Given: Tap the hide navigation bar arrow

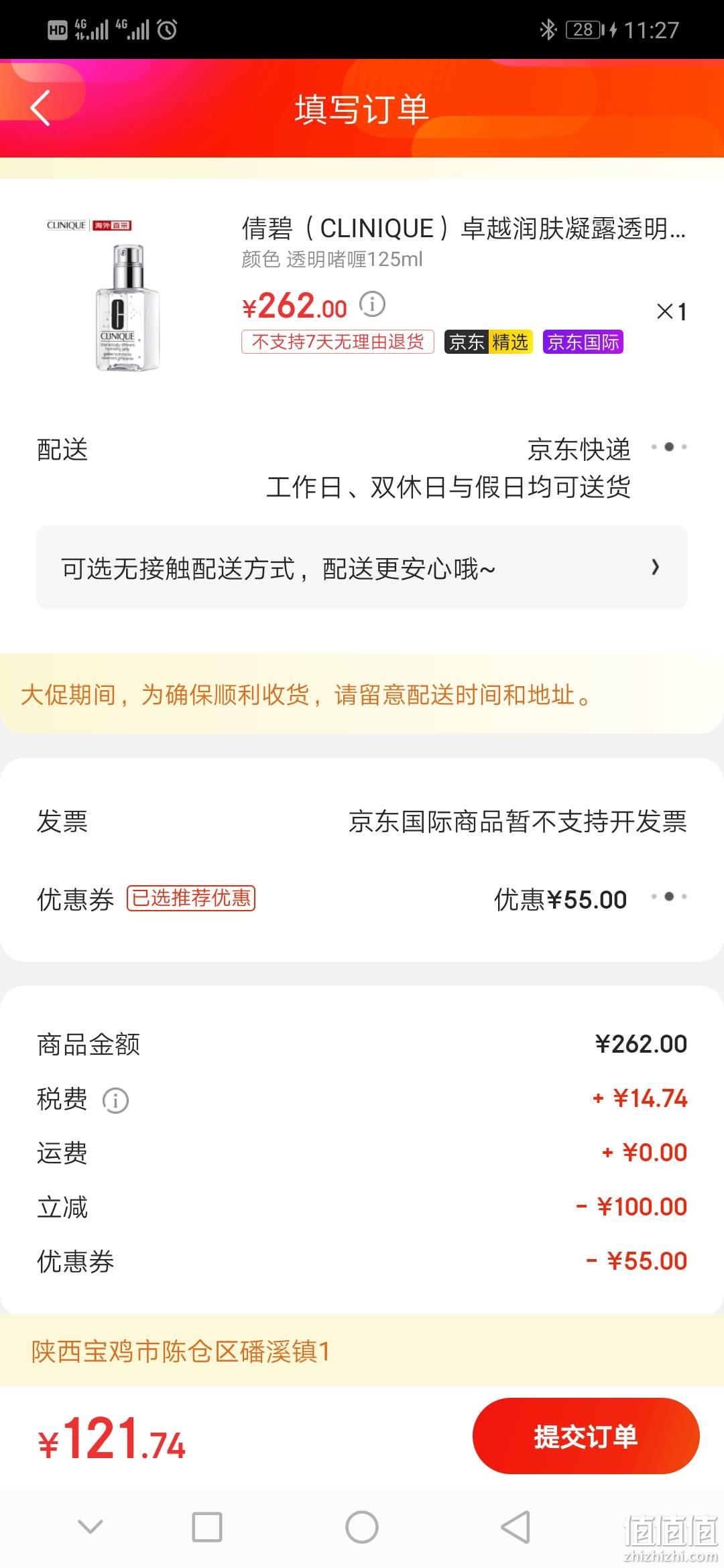Looking at the screenshot, I should click(x=90, y=1527).
